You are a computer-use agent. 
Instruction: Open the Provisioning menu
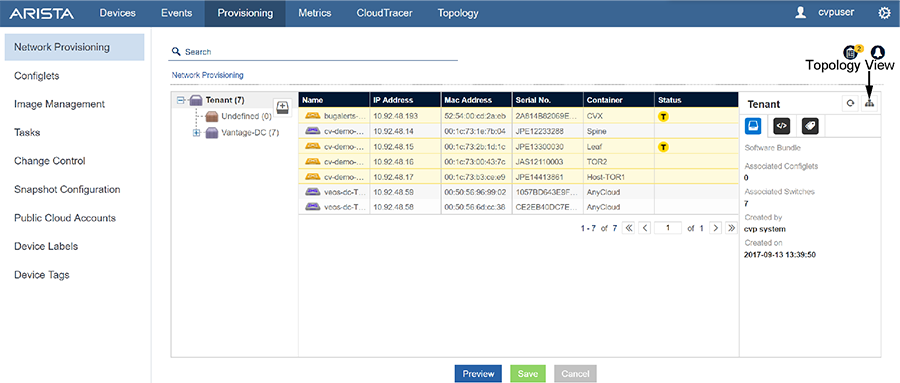click(245, 13)
